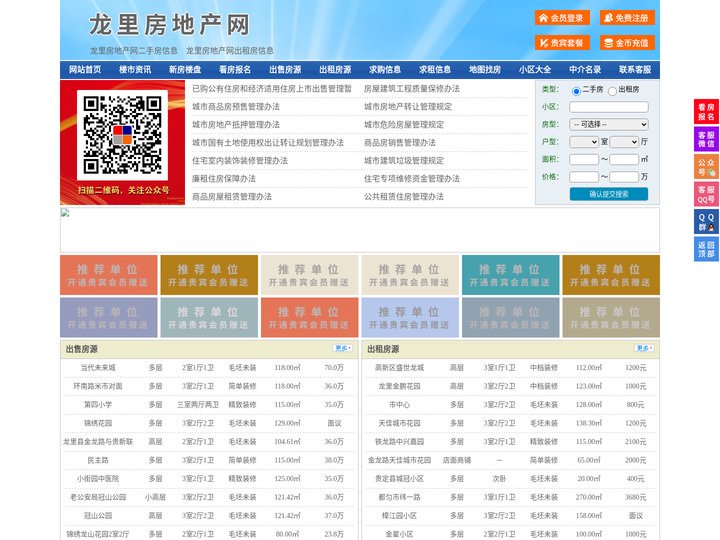Open the 金币充值 button
Viewport: 720px width, 540px height.
pos(627,43)
